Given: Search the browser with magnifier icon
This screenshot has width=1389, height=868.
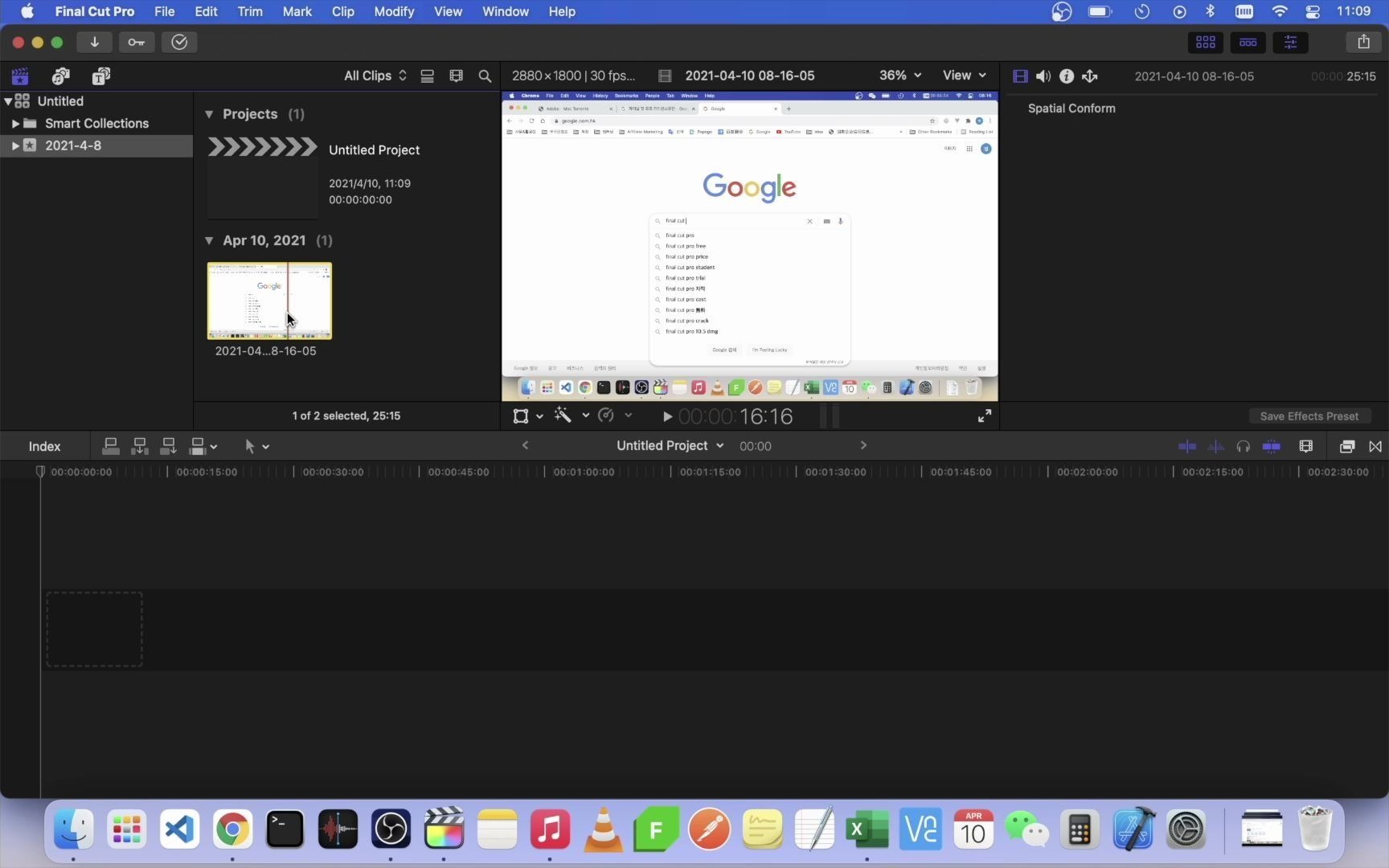Looking at the screenshot, I should point(485,76).
